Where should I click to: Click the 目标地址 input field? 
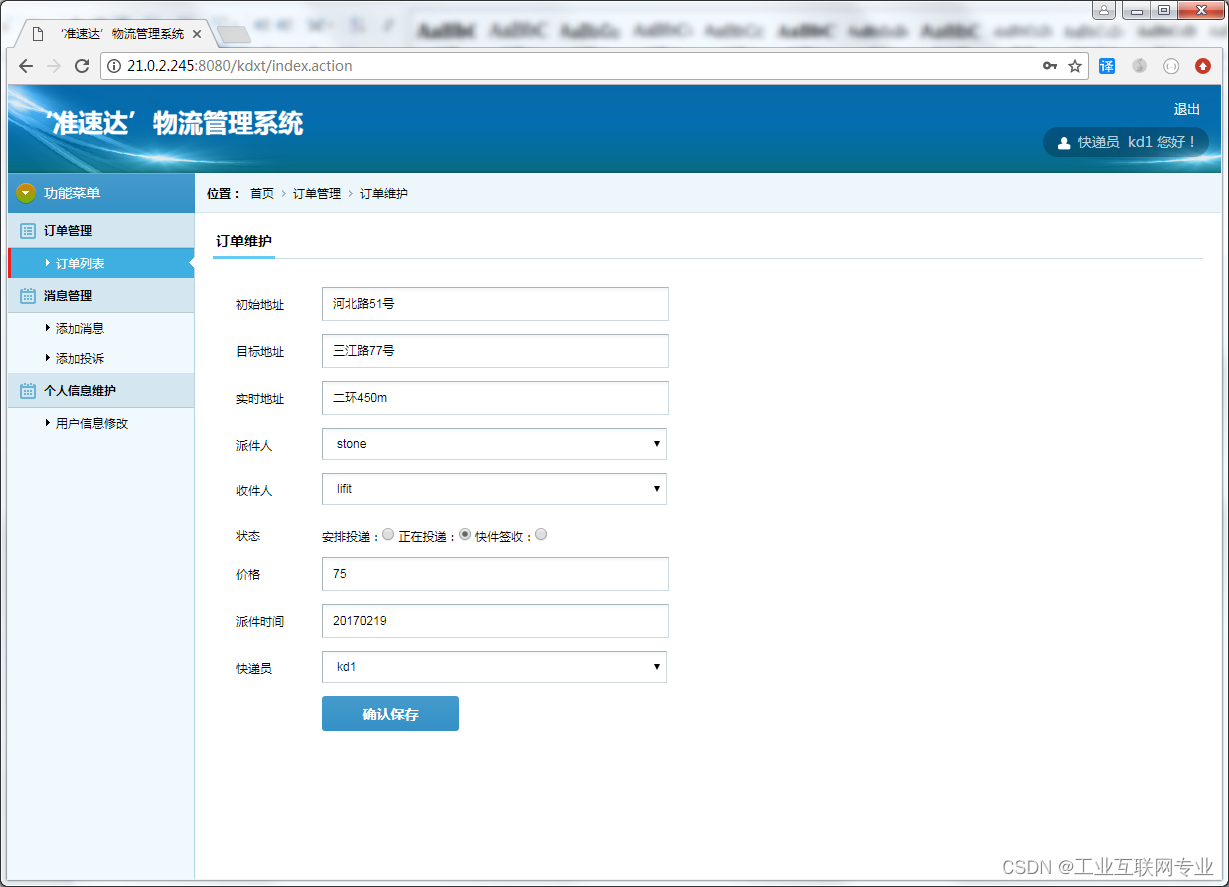coord(495,351)
